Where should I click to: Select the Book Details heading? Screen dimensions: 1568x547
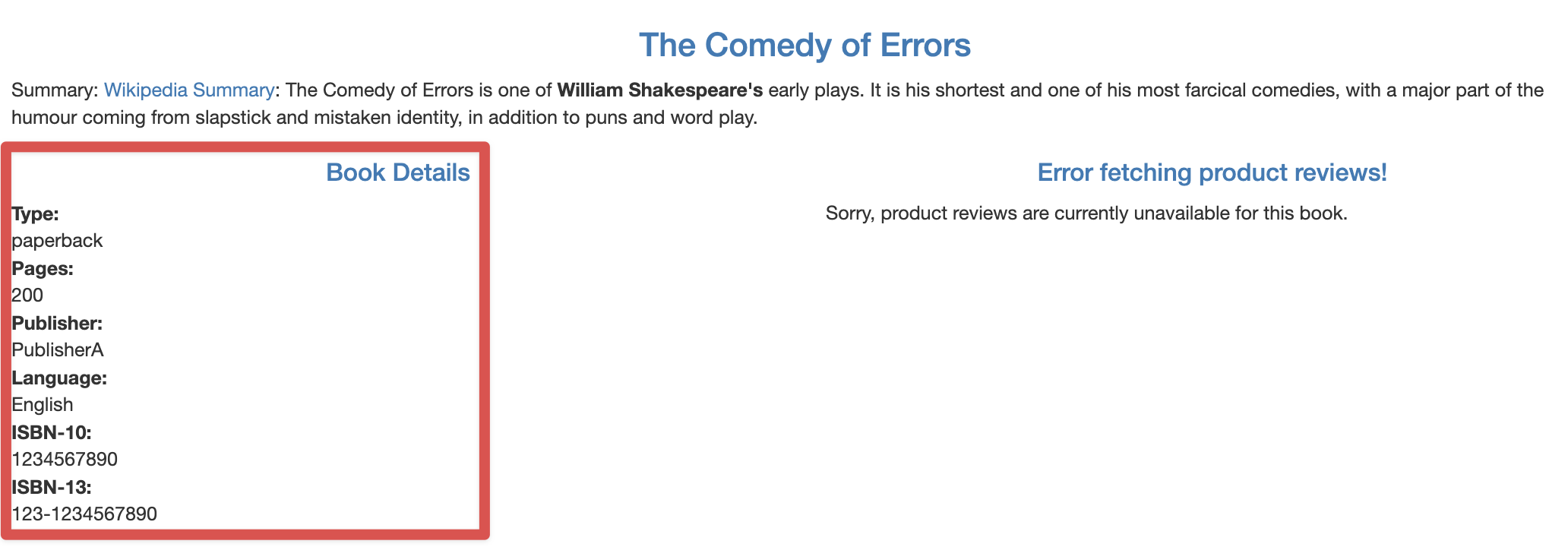(397, 172)
